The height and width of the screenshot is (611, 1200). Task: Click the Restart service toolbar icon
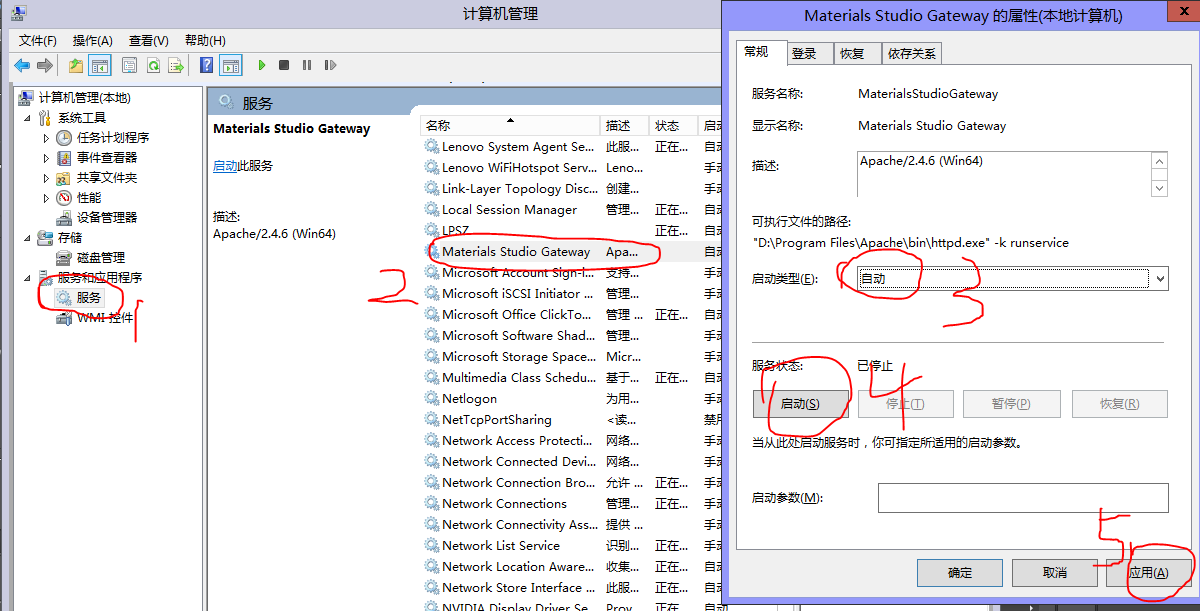point(330,65)
